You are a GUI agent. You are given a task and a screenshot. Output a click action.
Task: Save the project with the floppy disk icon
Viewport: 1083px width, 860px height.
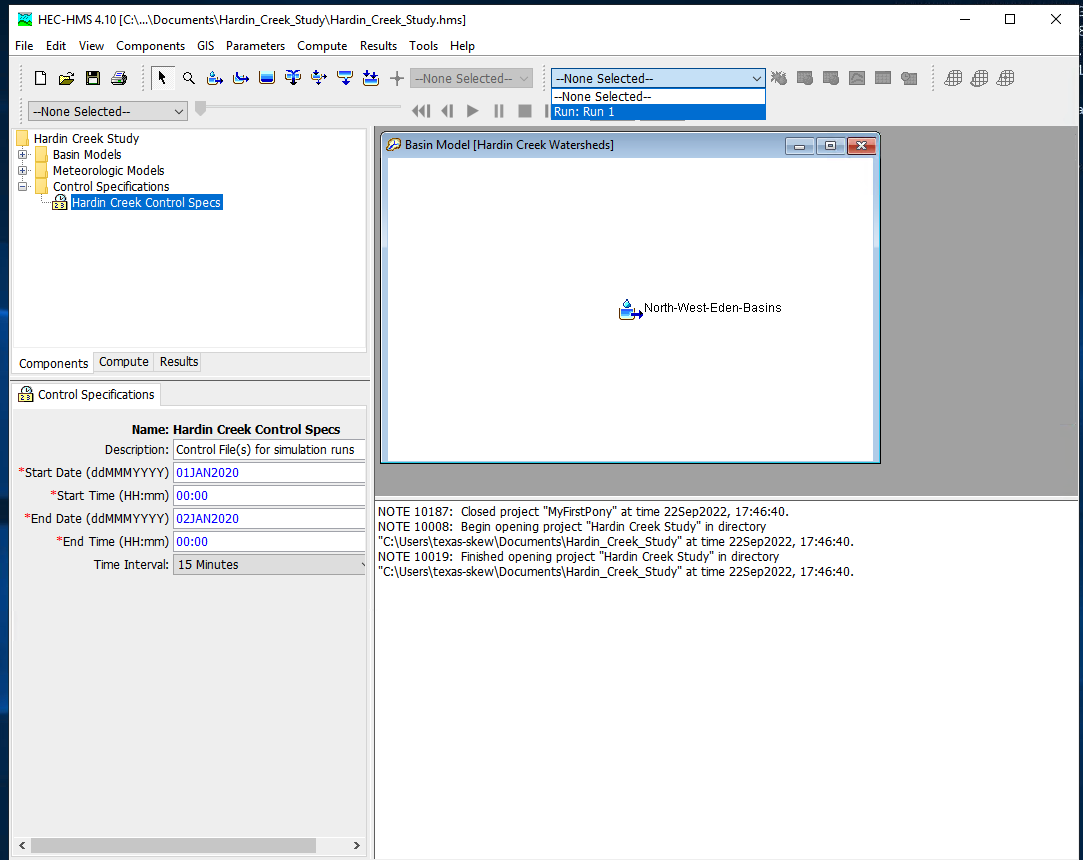click(93, 78)
